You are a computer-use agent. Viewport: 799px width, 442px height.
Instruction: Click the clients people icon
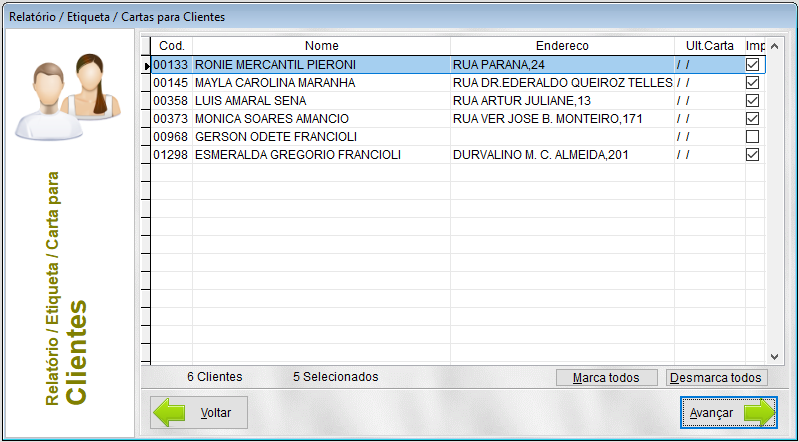68,97
